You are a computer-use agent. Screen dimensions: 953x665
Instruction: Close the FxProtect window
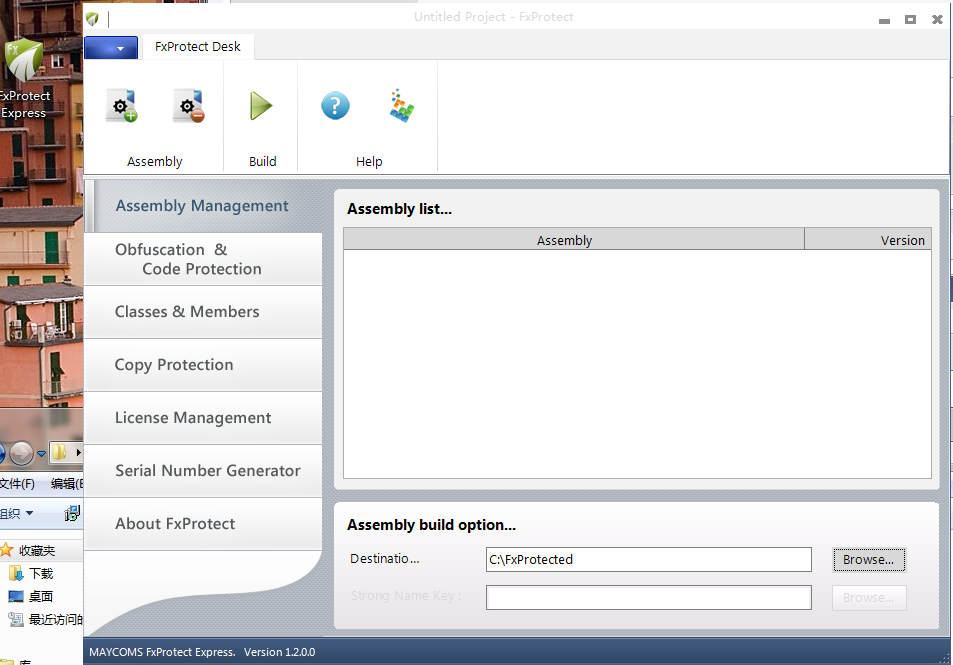[937, 19]
